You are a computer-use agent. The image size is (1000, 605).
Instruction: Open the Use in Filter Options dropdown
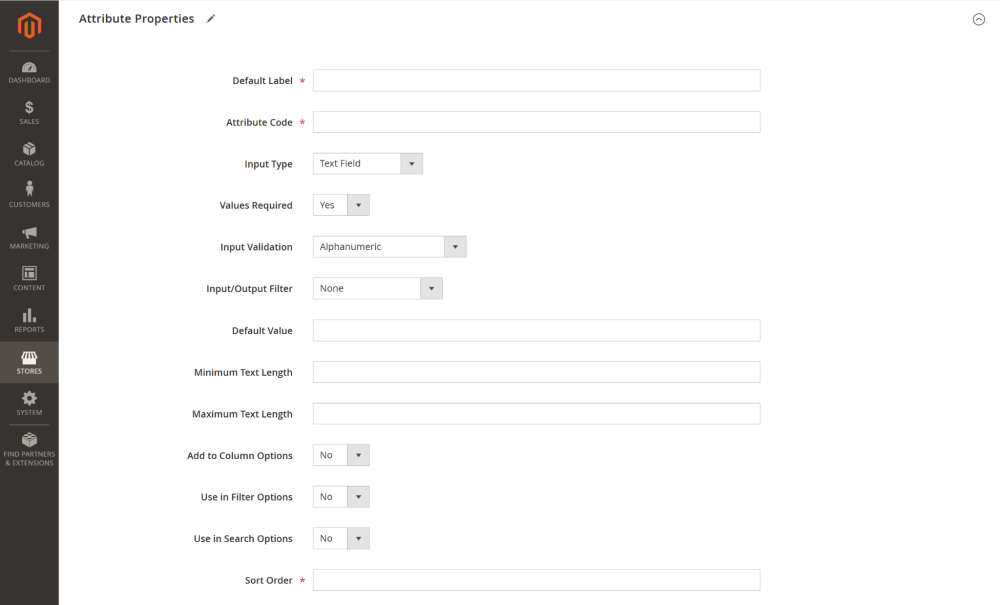click(341, 497)
